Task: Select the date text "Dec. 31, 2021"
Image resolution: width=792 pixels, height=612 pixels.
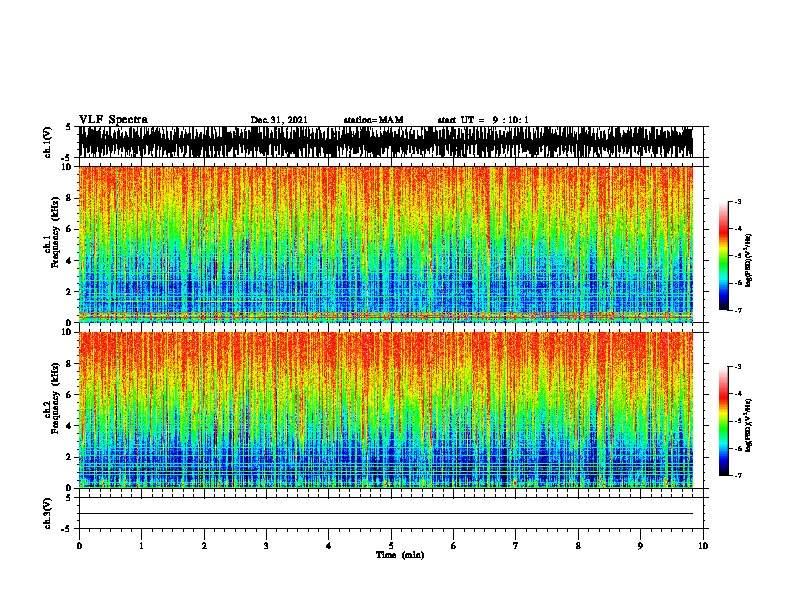Action: (279, 120)
